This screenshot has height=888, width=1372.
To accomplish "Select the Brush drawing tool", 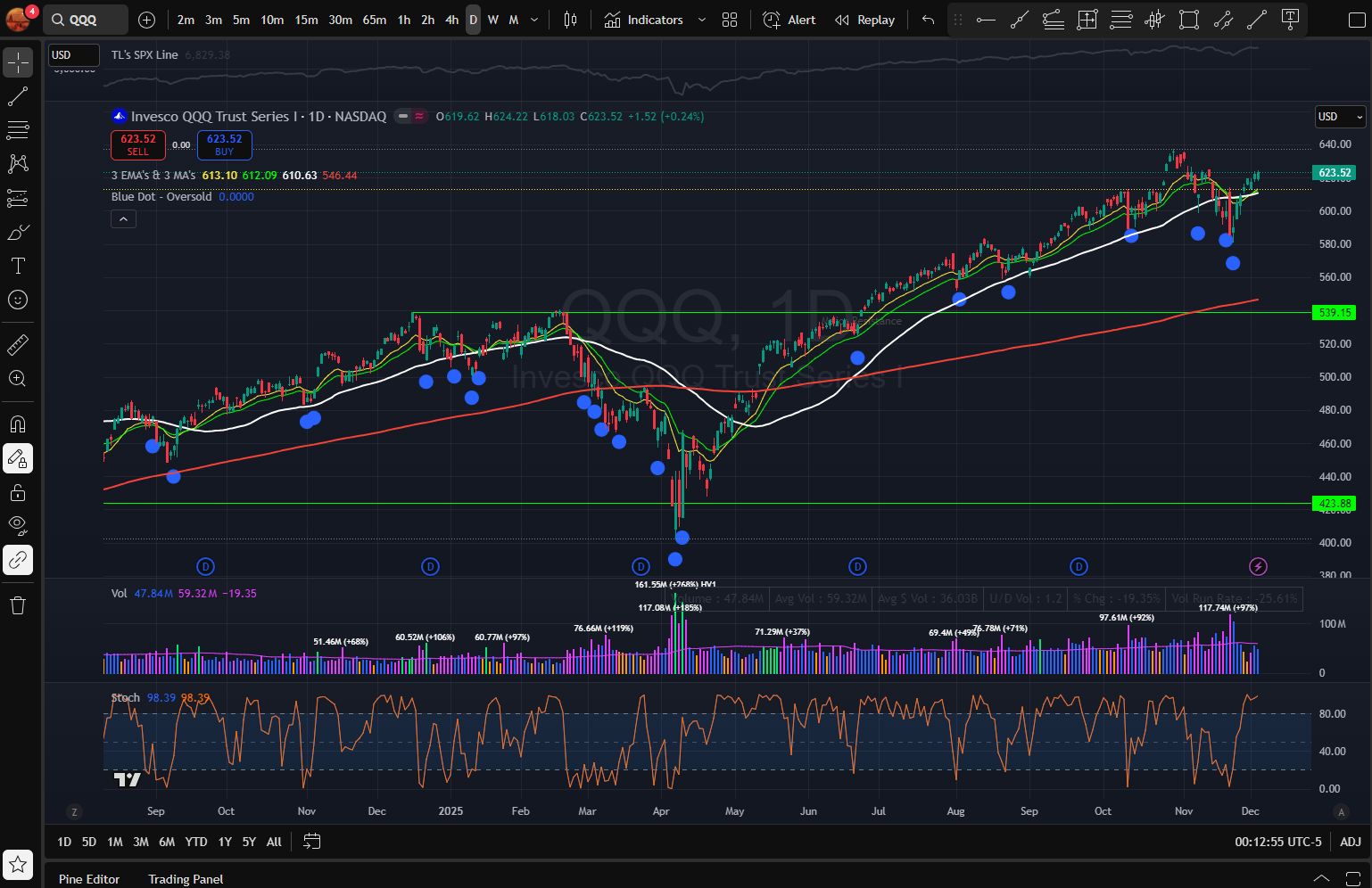I will [x=18, y=232].
